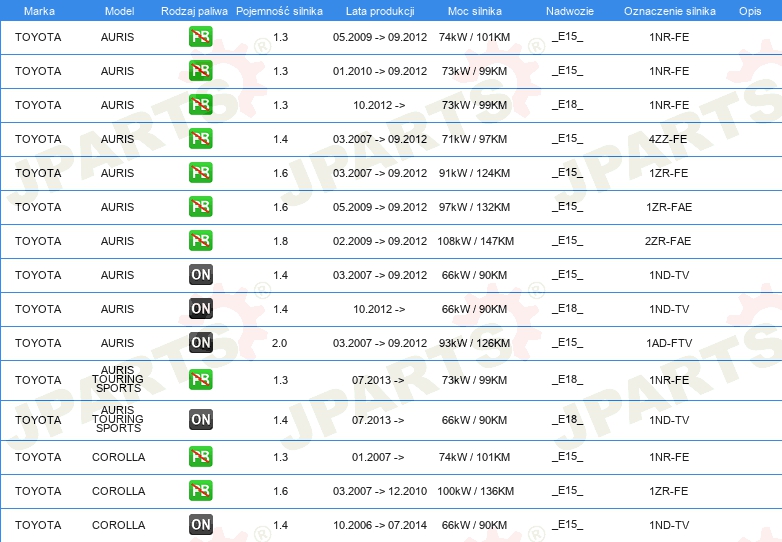The image size is (782, 542).
Task: Click COROLLA model in 1ZR-FE row
Action: [119, 491]
